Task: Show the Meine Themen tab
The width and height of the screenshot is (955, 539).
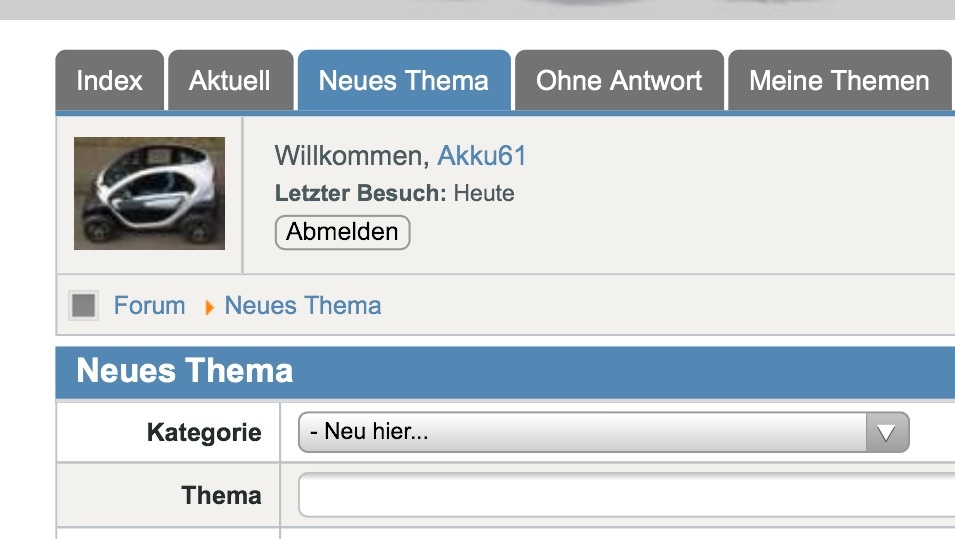Action: click(839, 81)
